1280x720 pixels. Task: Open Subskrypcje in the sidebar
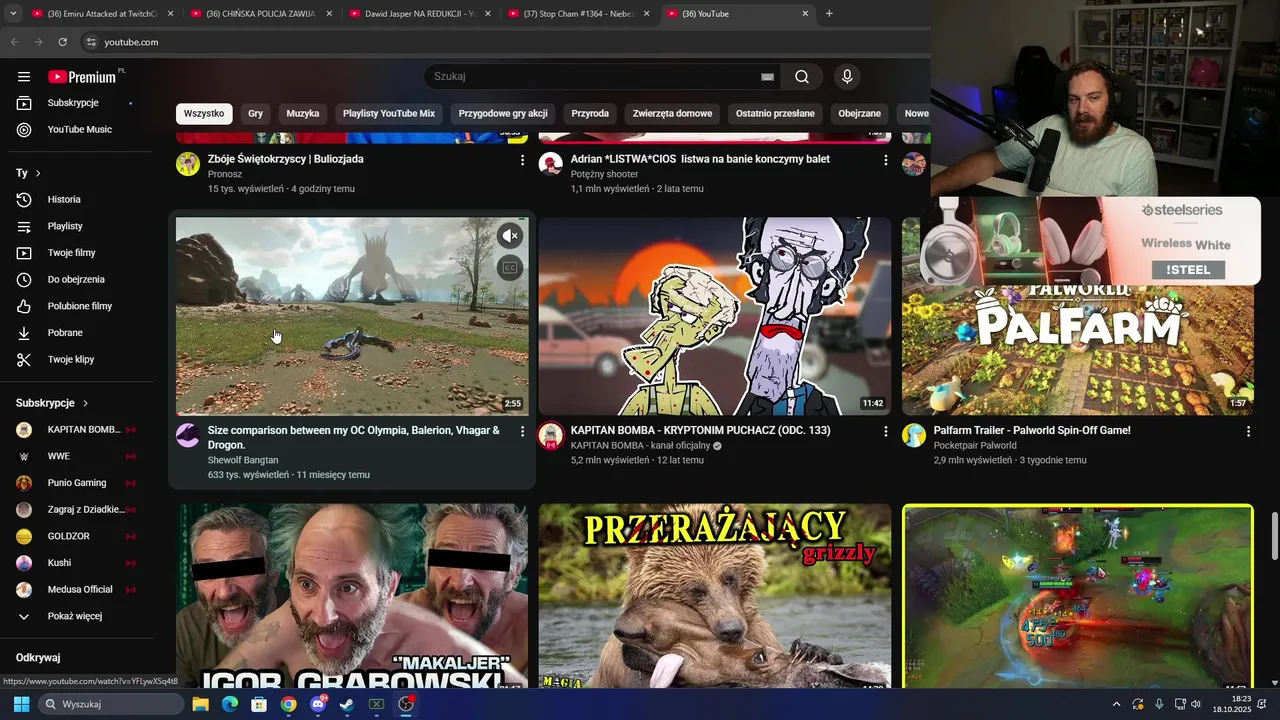point(72,103)
